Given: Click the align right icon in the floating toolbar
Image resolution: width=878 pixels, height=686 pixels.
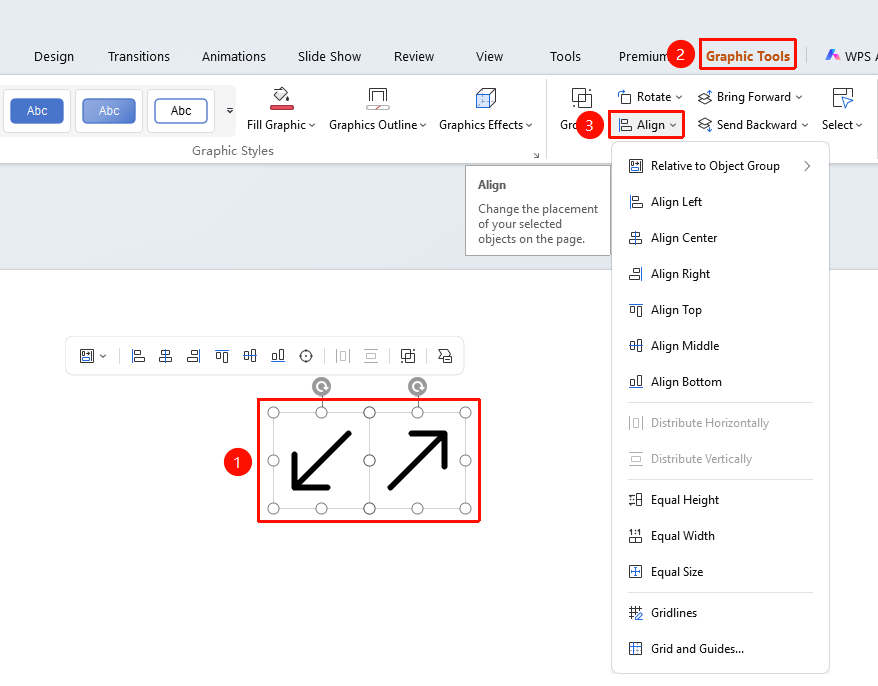Looking at the screenshot, I should [x=194, y=356].
